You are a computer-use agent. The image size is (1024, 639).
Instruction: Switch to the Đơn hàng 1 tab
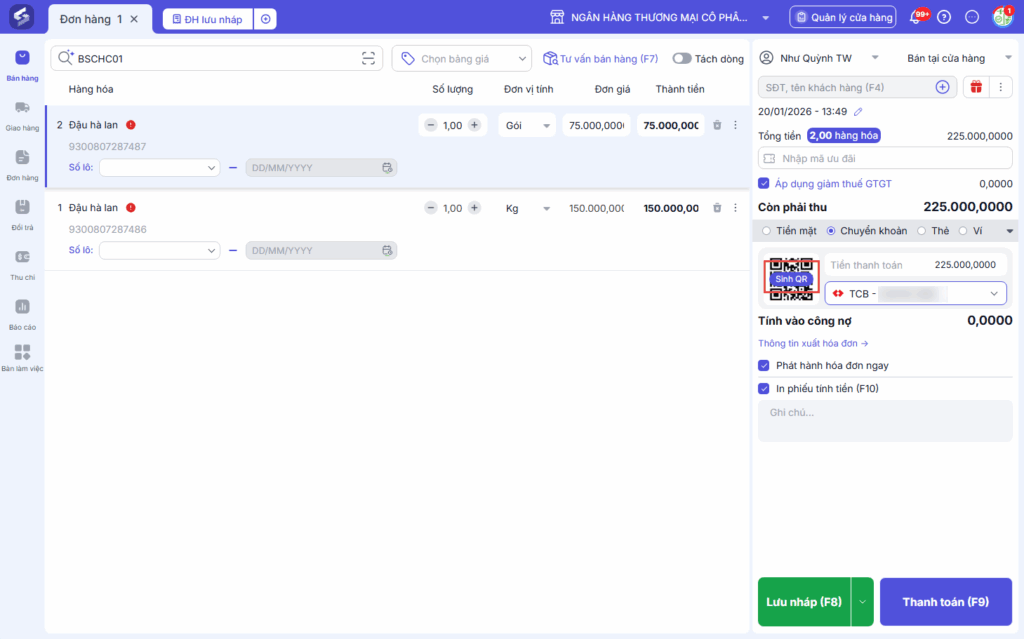[91, 19]
